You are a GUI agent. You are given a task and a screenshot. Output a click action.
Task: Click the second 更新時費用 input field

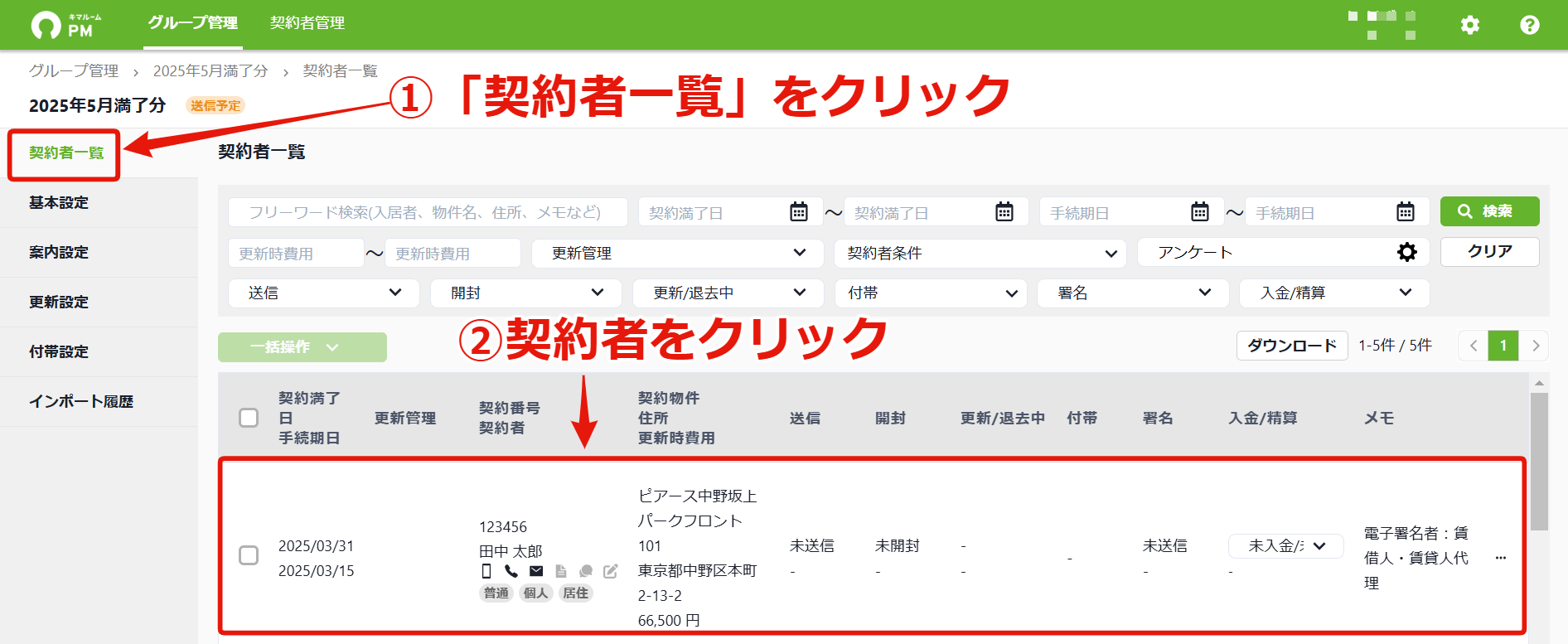tap(453, 253)
